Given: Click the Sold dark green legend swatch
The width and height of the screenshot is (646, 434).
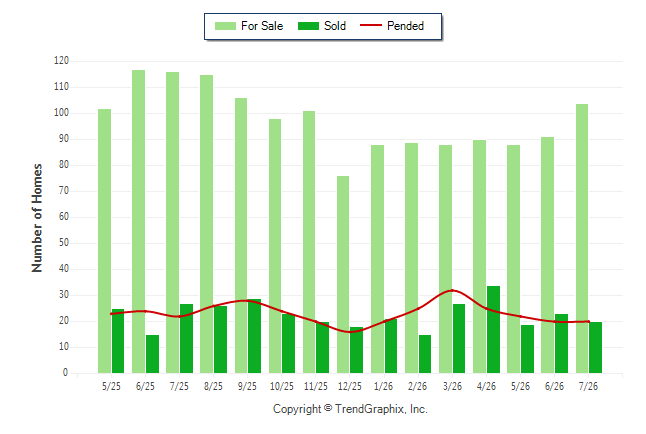Looking at the screenshot, I should 308,26.
